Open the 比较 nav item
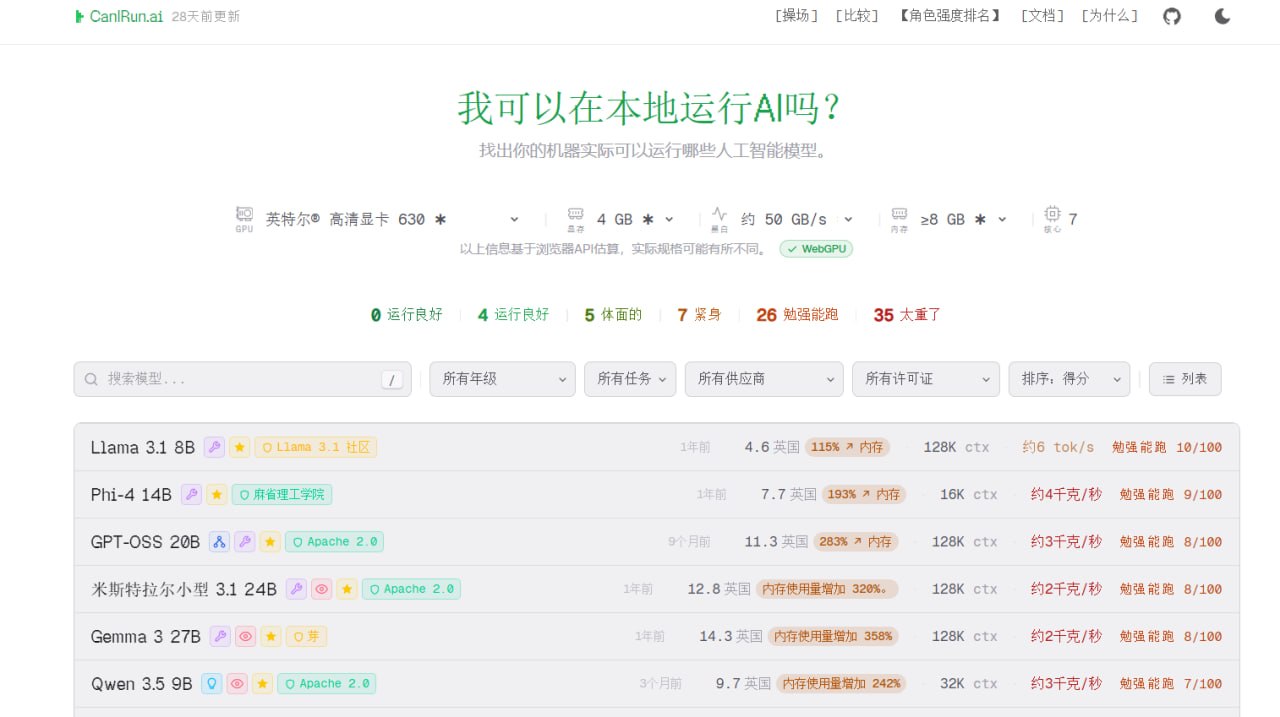This screenshot has width=1280, height=717. [x=857, y=16]
